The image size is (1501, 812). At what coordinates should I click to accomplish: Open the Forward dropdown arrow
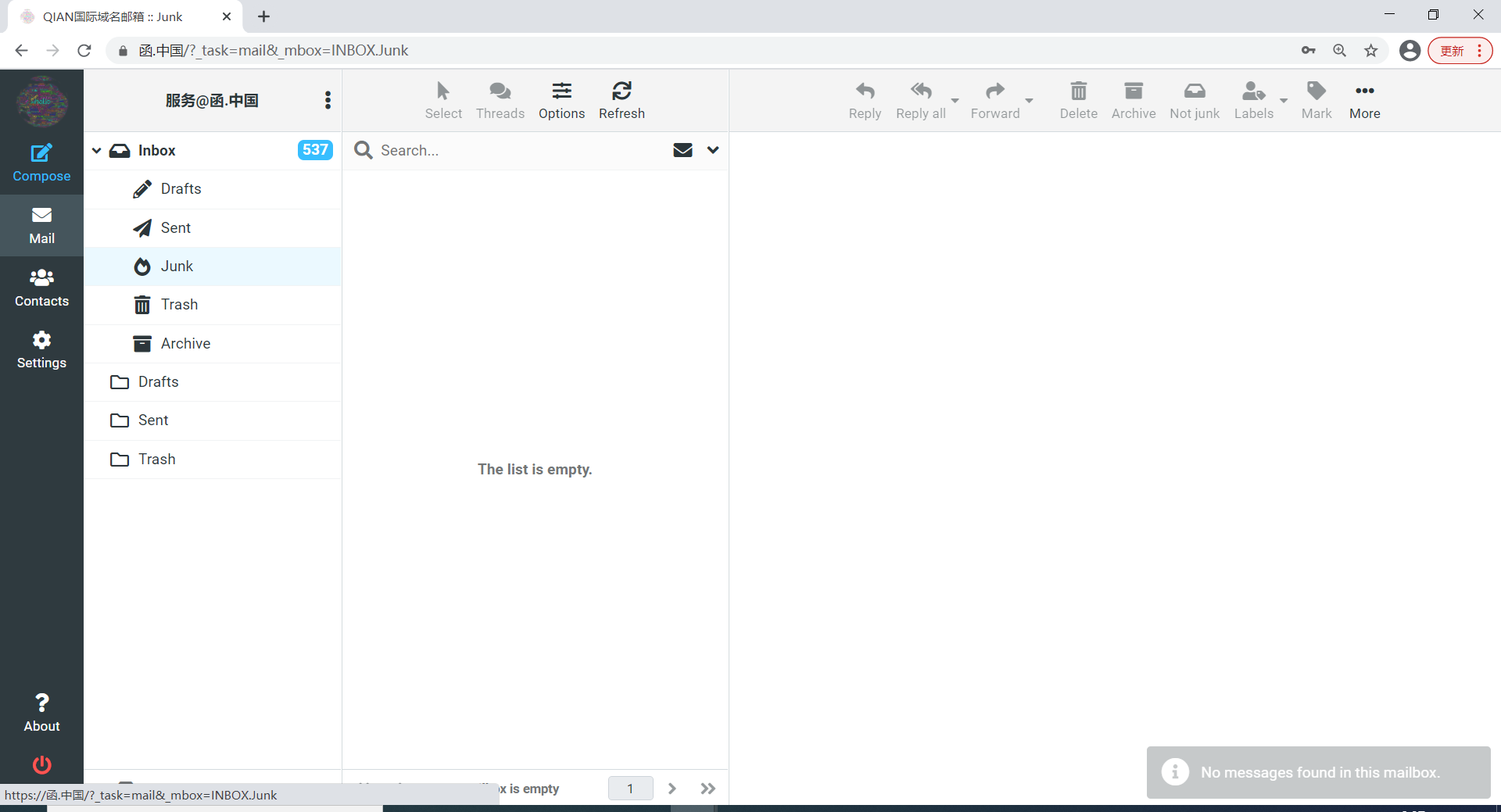click(1029, 100)
